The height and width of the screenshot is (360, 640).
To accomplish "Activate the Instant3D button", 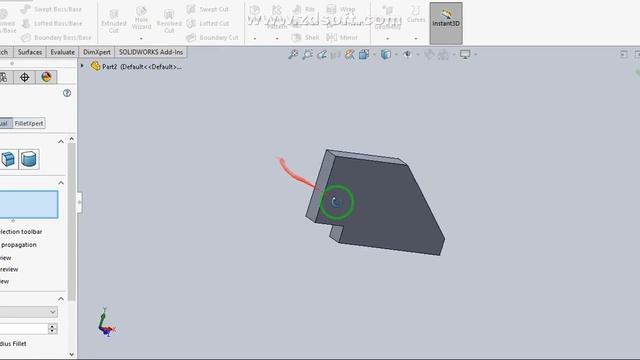I will pyautogui.click(x=446, y=23).
